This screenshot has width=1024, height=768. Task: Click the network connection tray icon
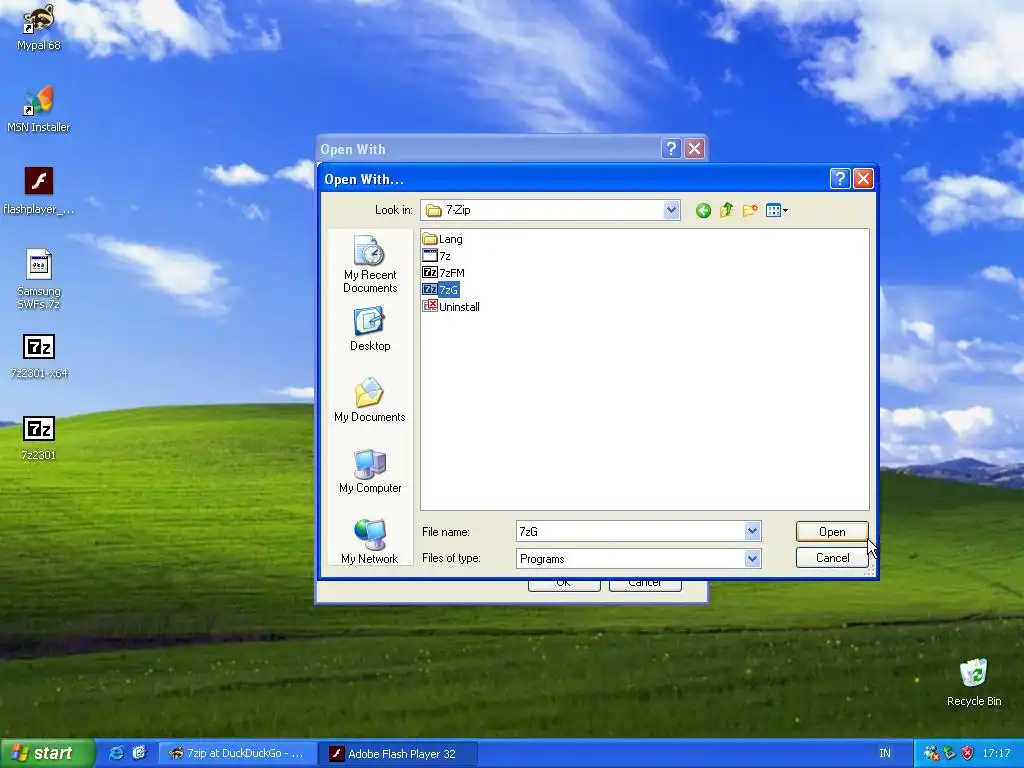[950, 754]
